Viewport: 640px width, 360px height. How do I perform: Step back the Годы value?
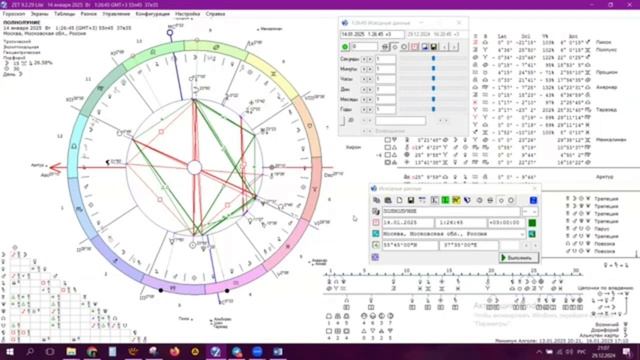(364, 109)
